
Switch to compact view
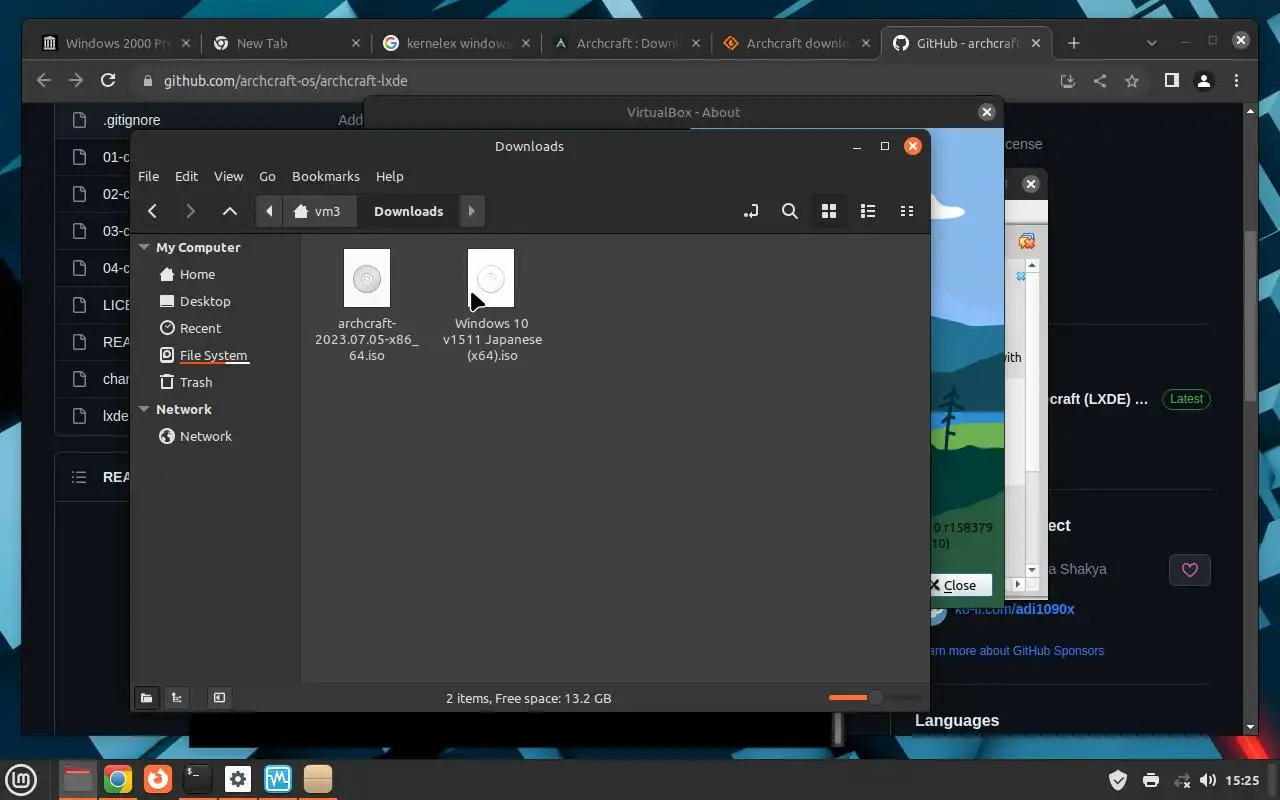click(x=907, y=211)
